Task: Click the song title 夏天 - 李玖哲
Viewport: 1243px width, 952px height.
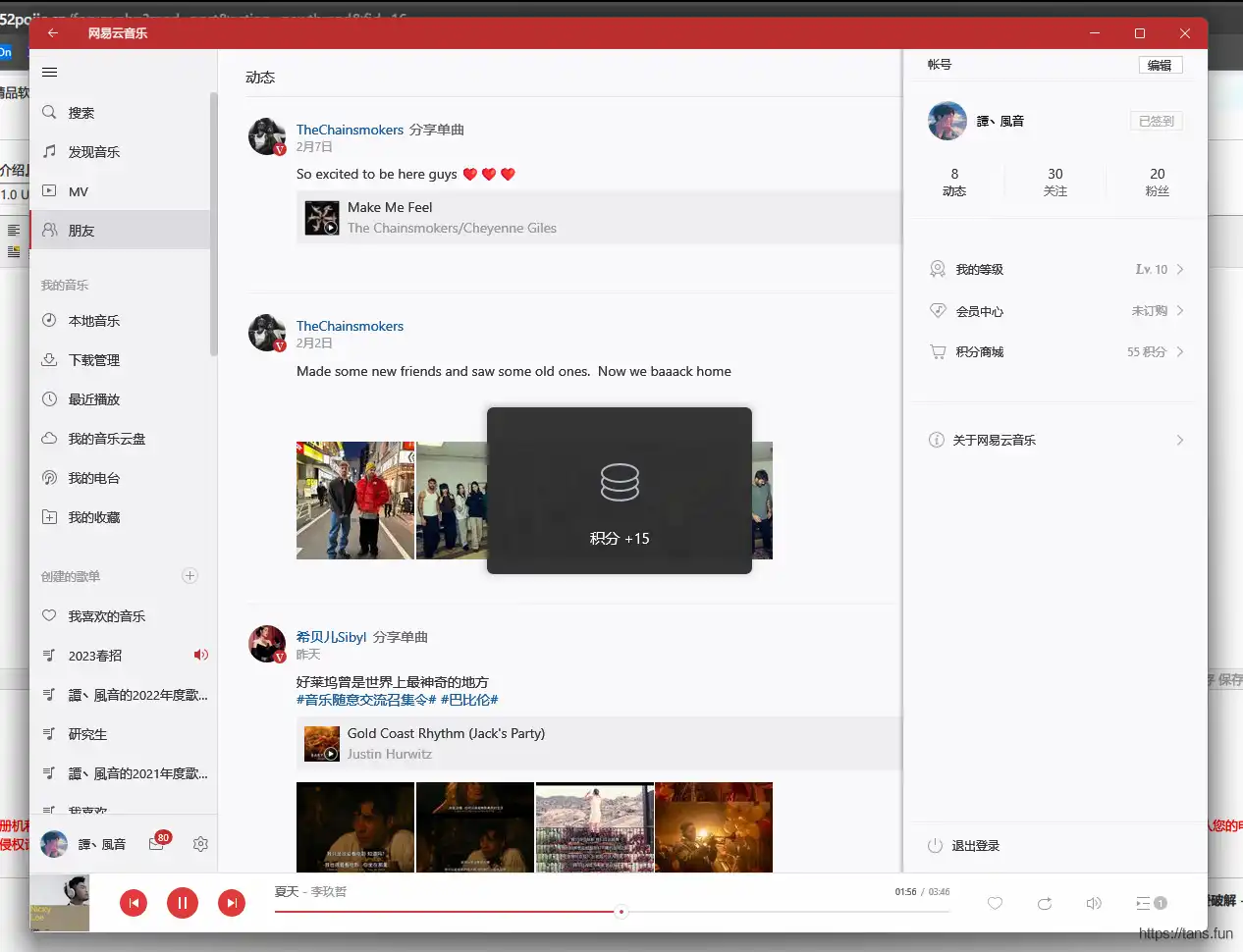Action: [x=310, y=891]
